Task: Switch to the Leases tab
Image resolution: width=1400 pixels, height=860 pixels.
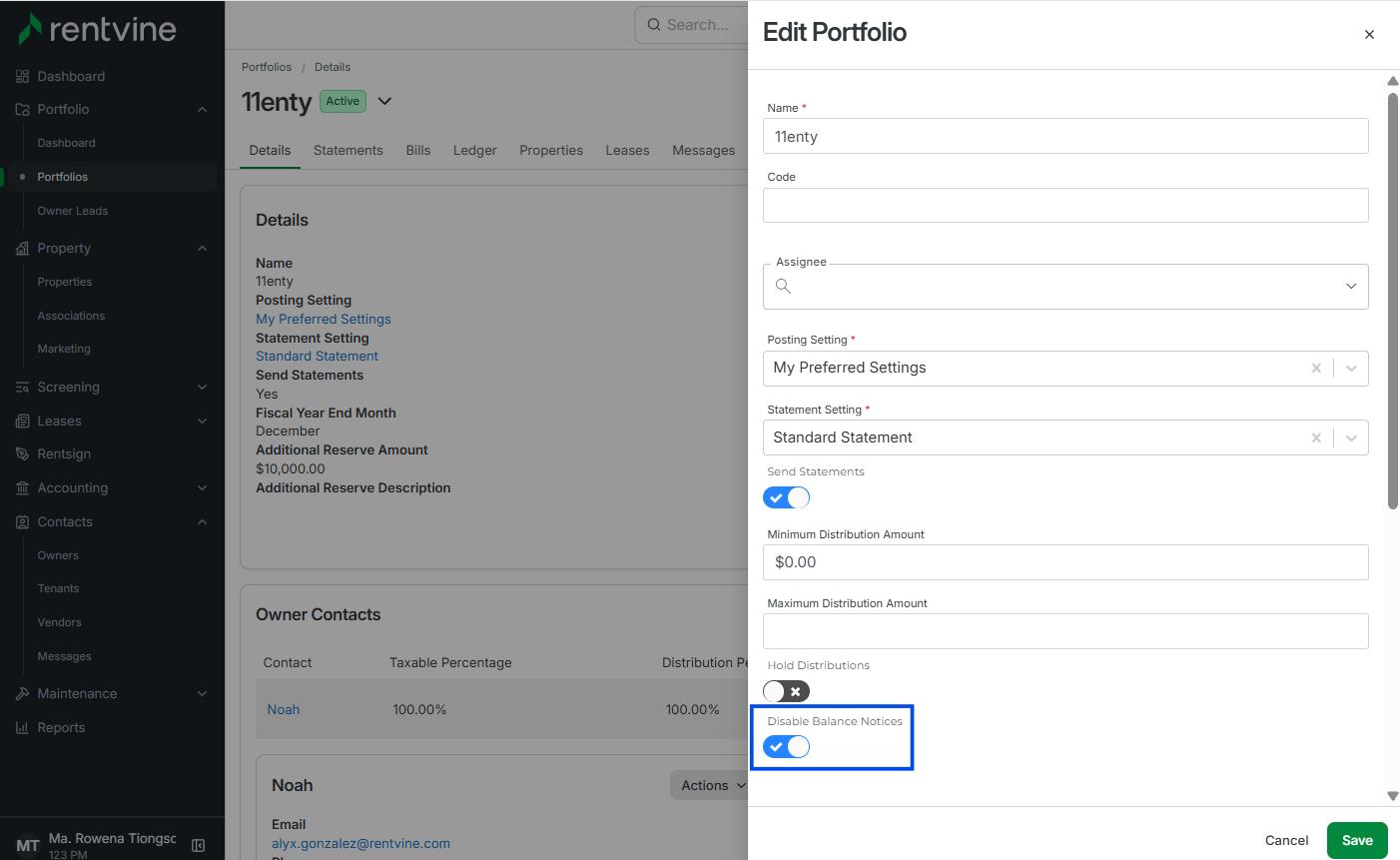Action: [627, 150]
